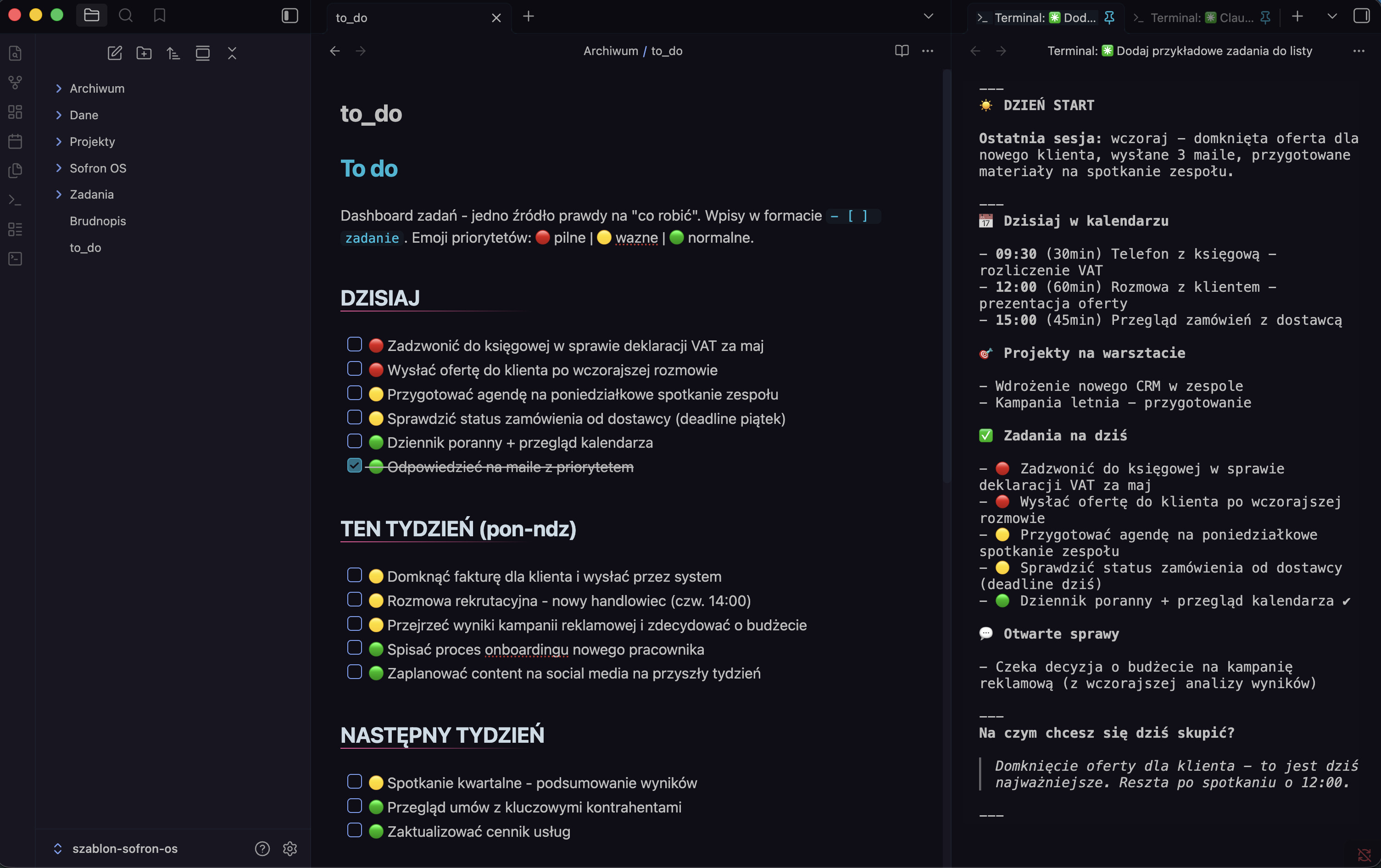Image resolution: width=1381 pixels, height=868 pixels.
Task: Open the search magnifier icon
Action: [126, 16]
